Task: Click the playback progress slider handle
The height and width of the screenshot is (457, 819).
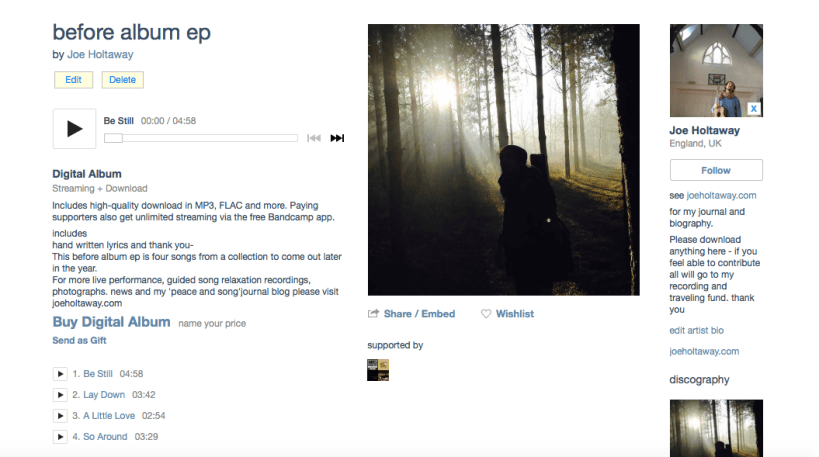Action: tap(113, 138)
